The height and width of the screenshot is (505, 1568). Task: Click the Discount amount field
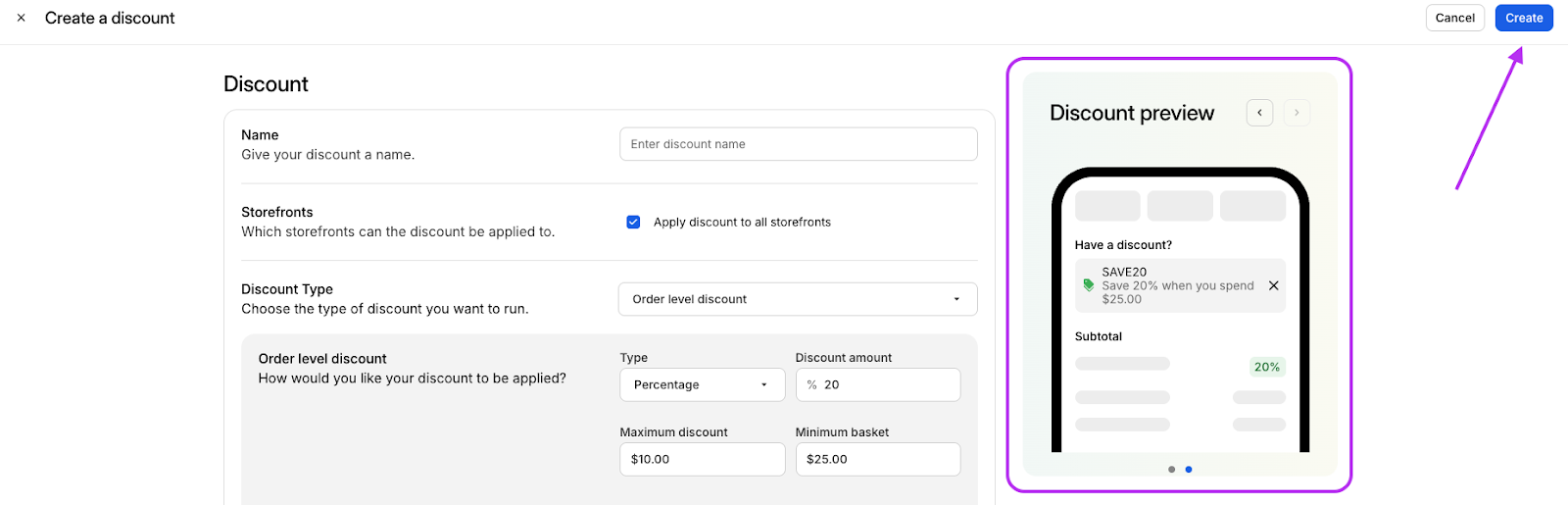point(878,384)
